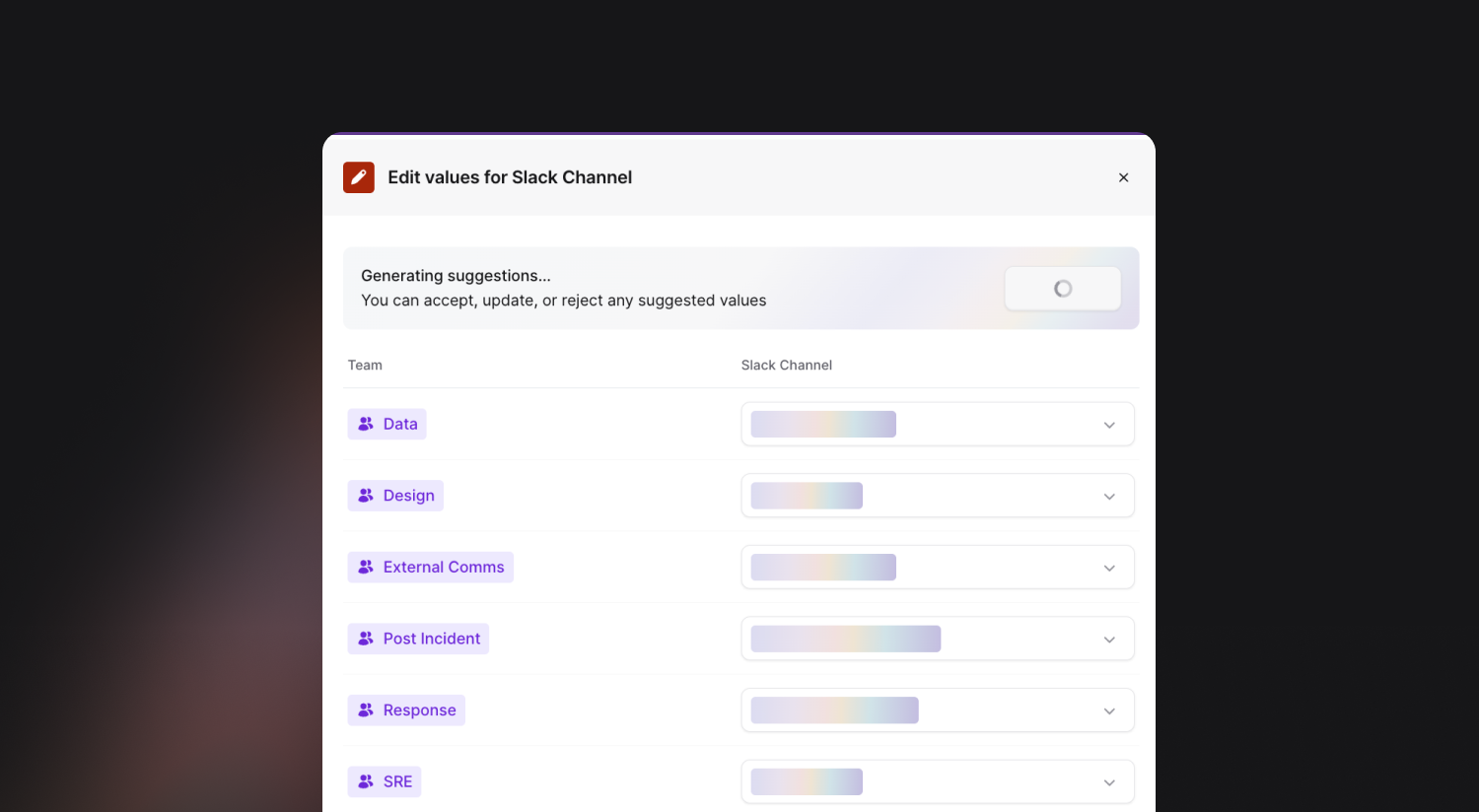The width and height of the screenshot is (1479, 812).
Task: Click the people icon on the Design tag
Action: click(x=366, y=496)
